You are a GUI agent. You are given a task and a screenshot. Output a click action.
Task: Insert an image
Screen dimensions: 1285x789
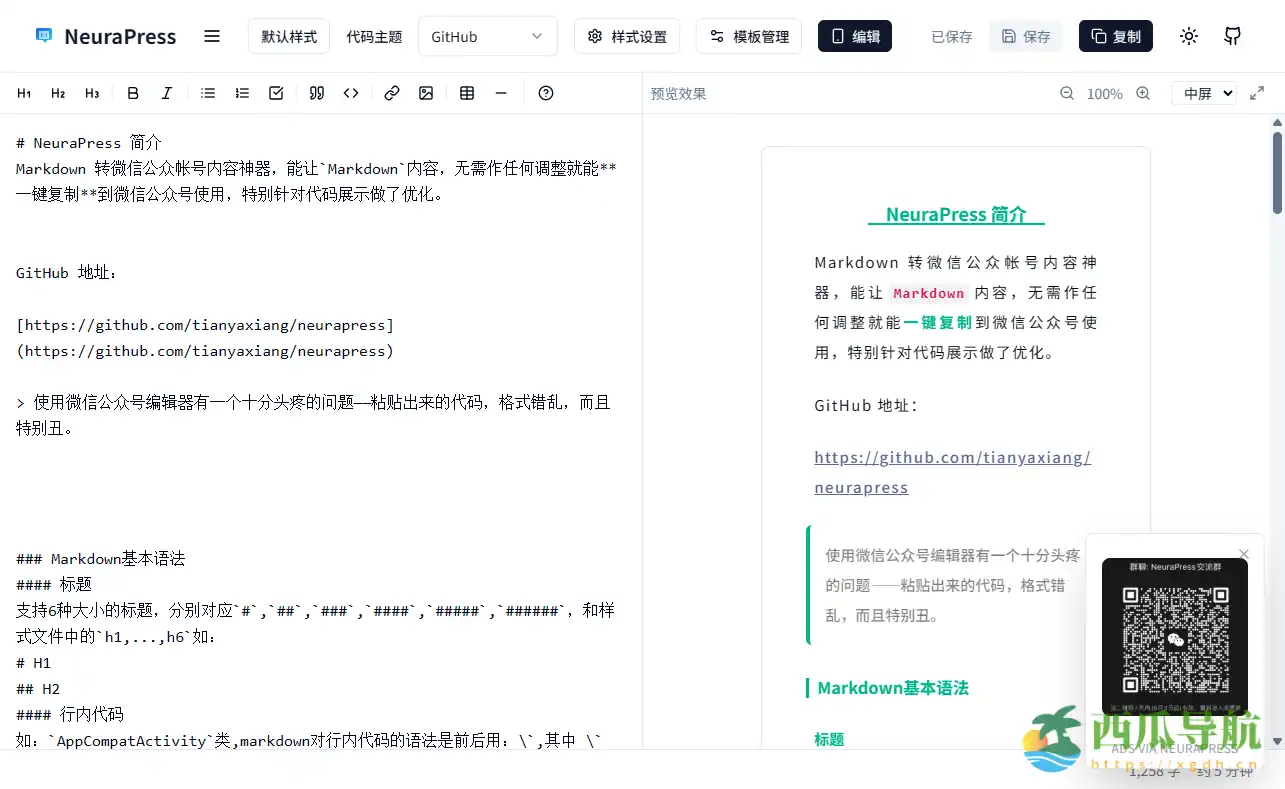(426, 92)
